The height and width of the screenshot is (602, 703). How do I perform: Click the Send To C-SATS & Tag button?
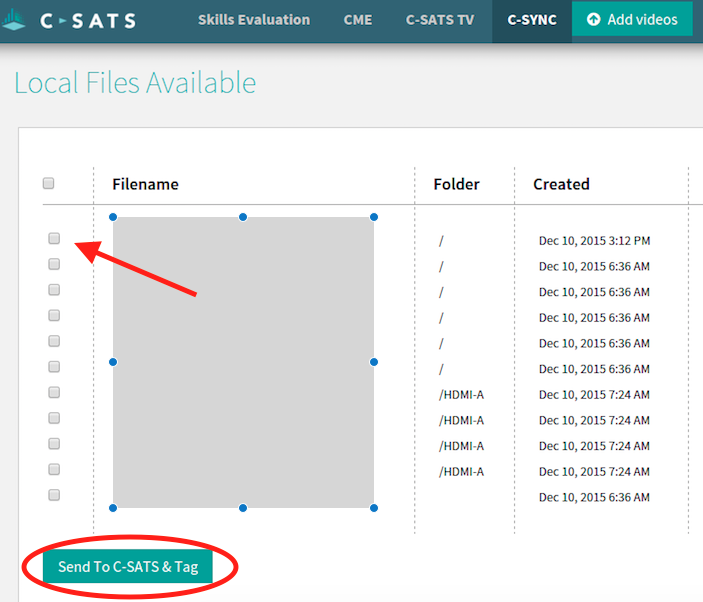(x=128, y=566)
